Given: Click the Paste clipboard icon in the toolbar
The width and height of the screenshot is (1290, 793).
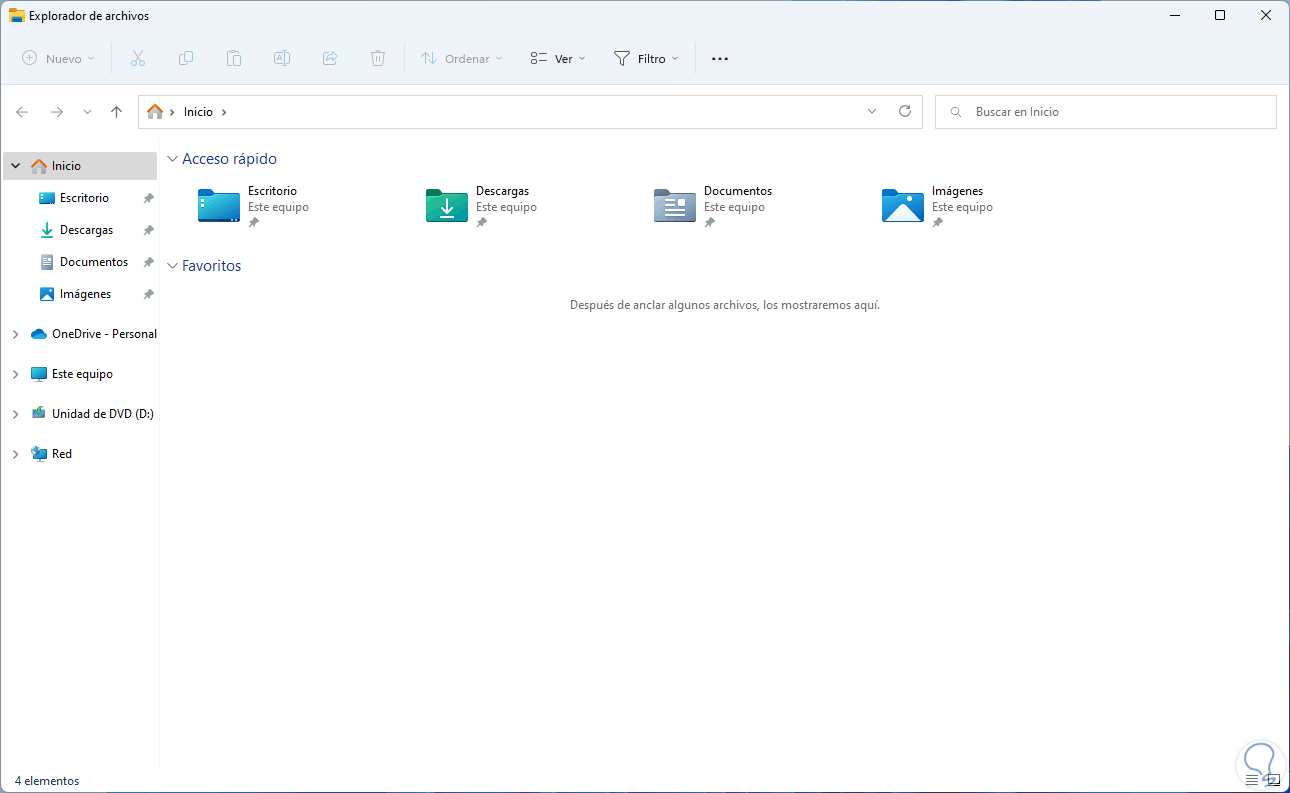Looking at the screenshot, I should (234, 59).
